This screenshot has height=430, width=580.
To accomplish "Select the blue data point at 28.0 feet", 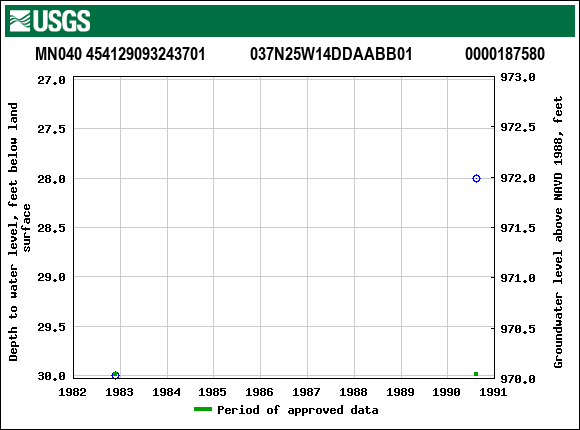I will click(476, 178).
